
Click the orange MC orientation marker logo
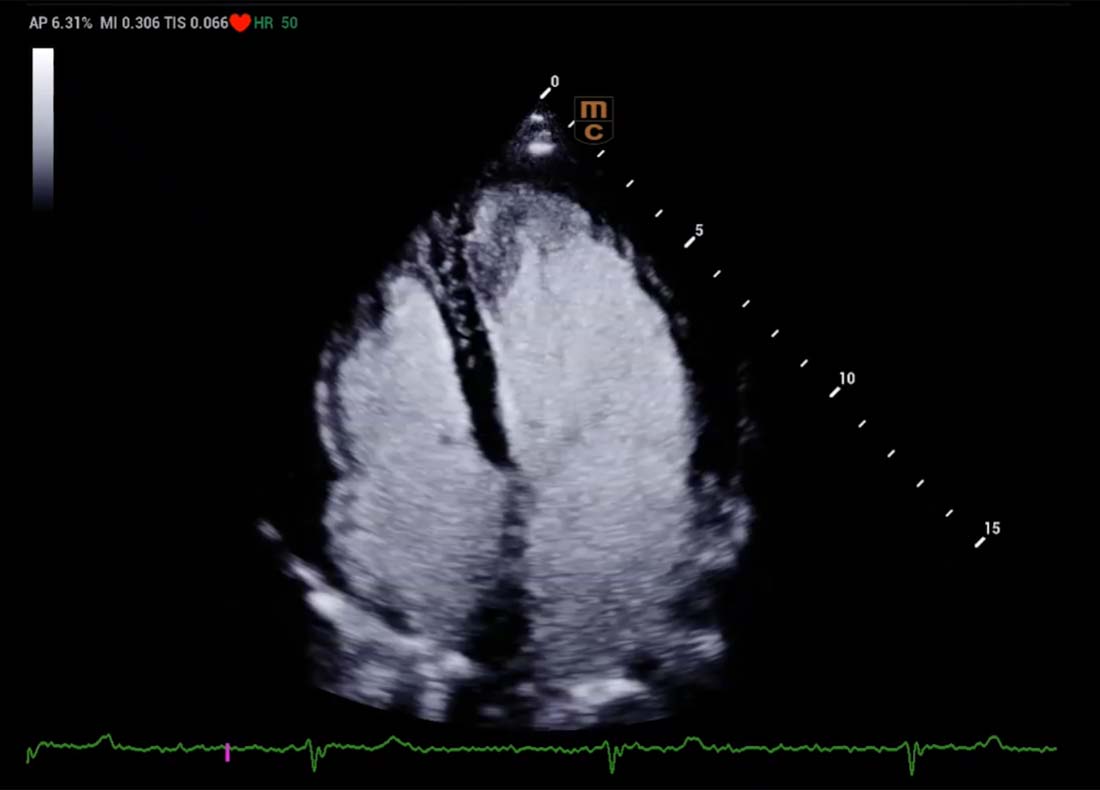click(x=593, y=120)
